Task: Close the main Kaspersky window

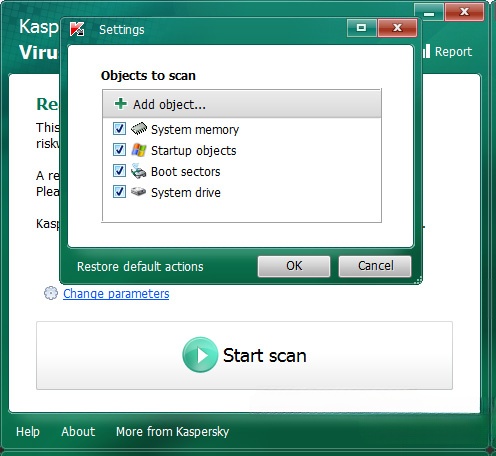Action: (x=464, y=12)
